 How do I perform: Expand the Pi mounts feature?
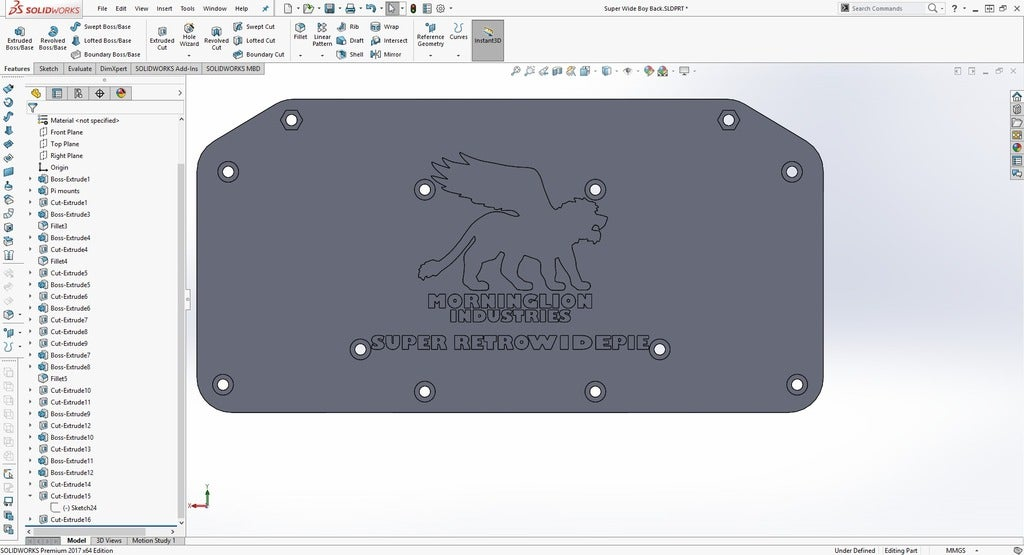point(30,191)
